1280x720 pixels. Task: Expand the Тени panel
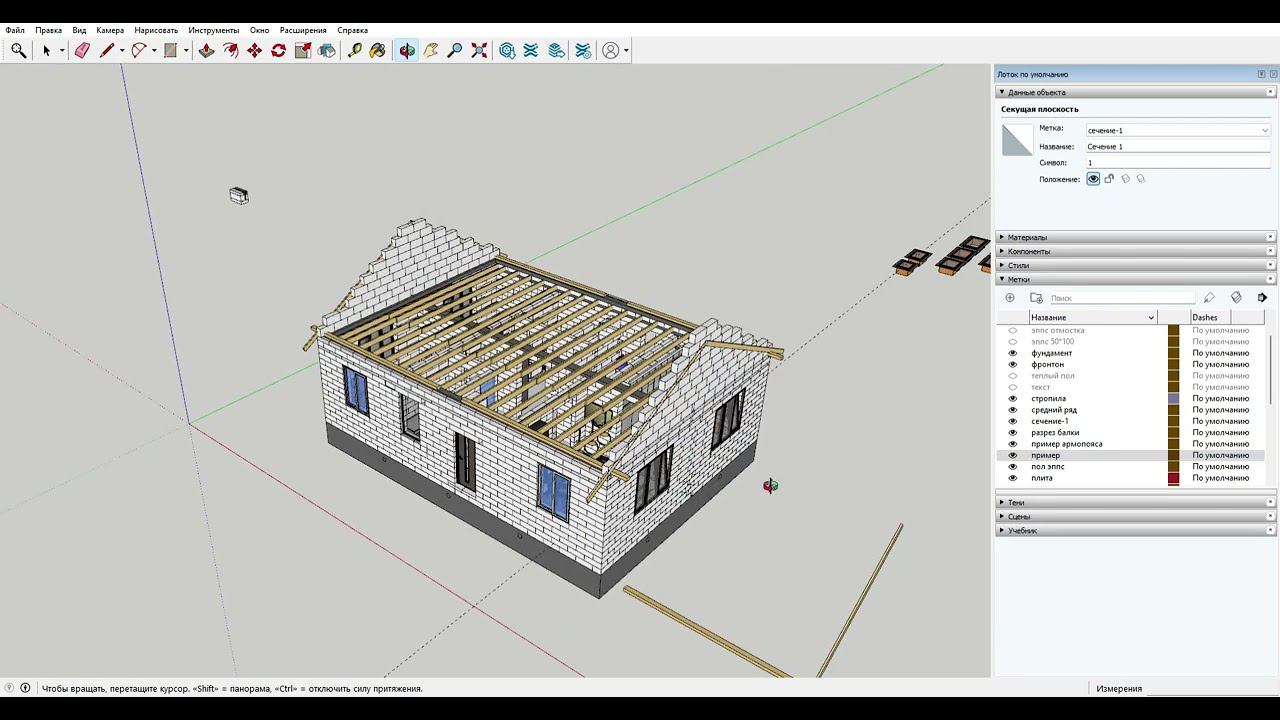[x=1016, y=503]
